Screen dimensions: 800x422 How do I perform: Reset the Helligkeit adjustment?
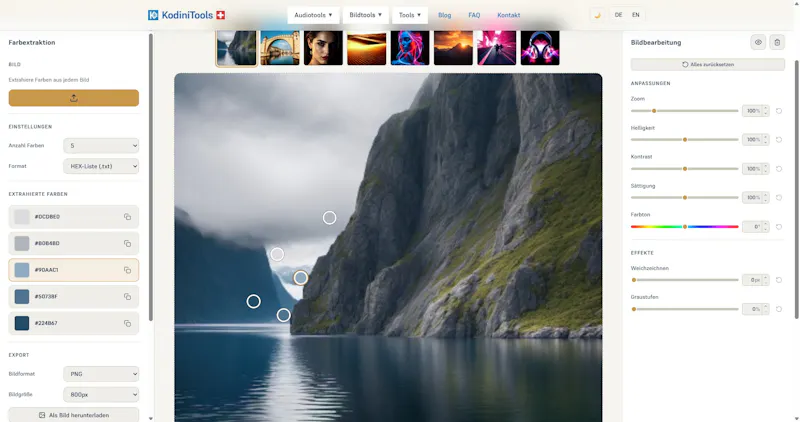pos(779,139)
